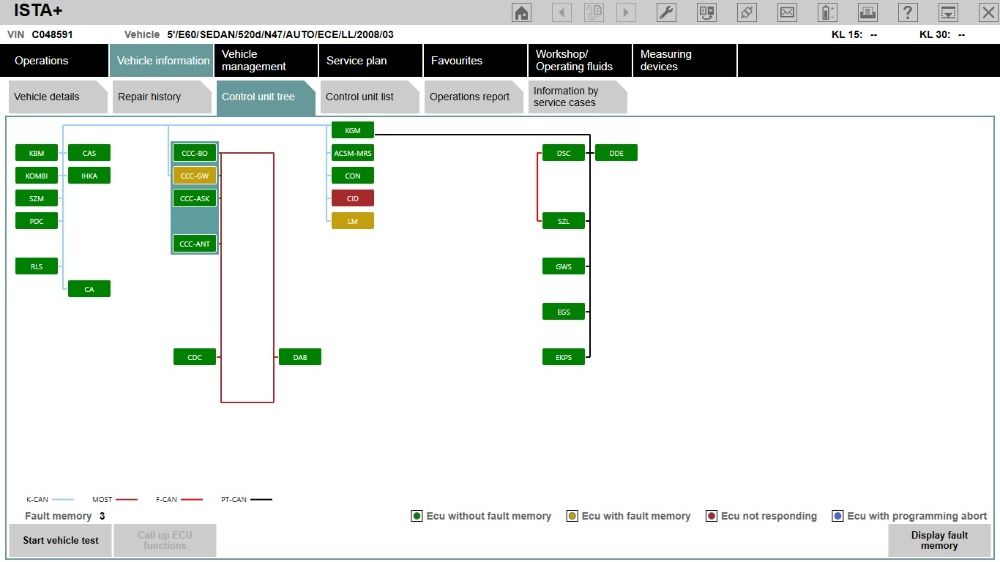Viewport: 1000px width, 562px height.
Task: Select the ACSM-MRS control unit node
Action: click(353, 153)
